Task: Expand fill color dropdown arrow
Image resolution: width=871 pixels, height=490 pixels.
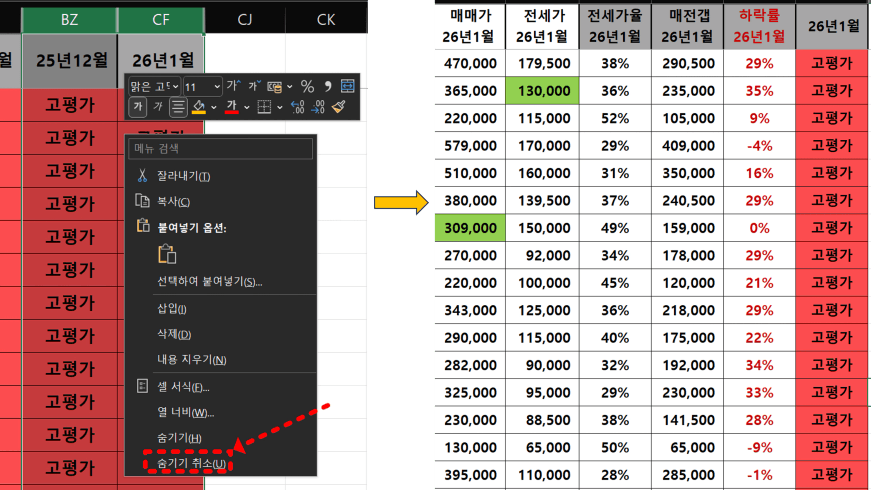Action: click(x=213, y=107)
